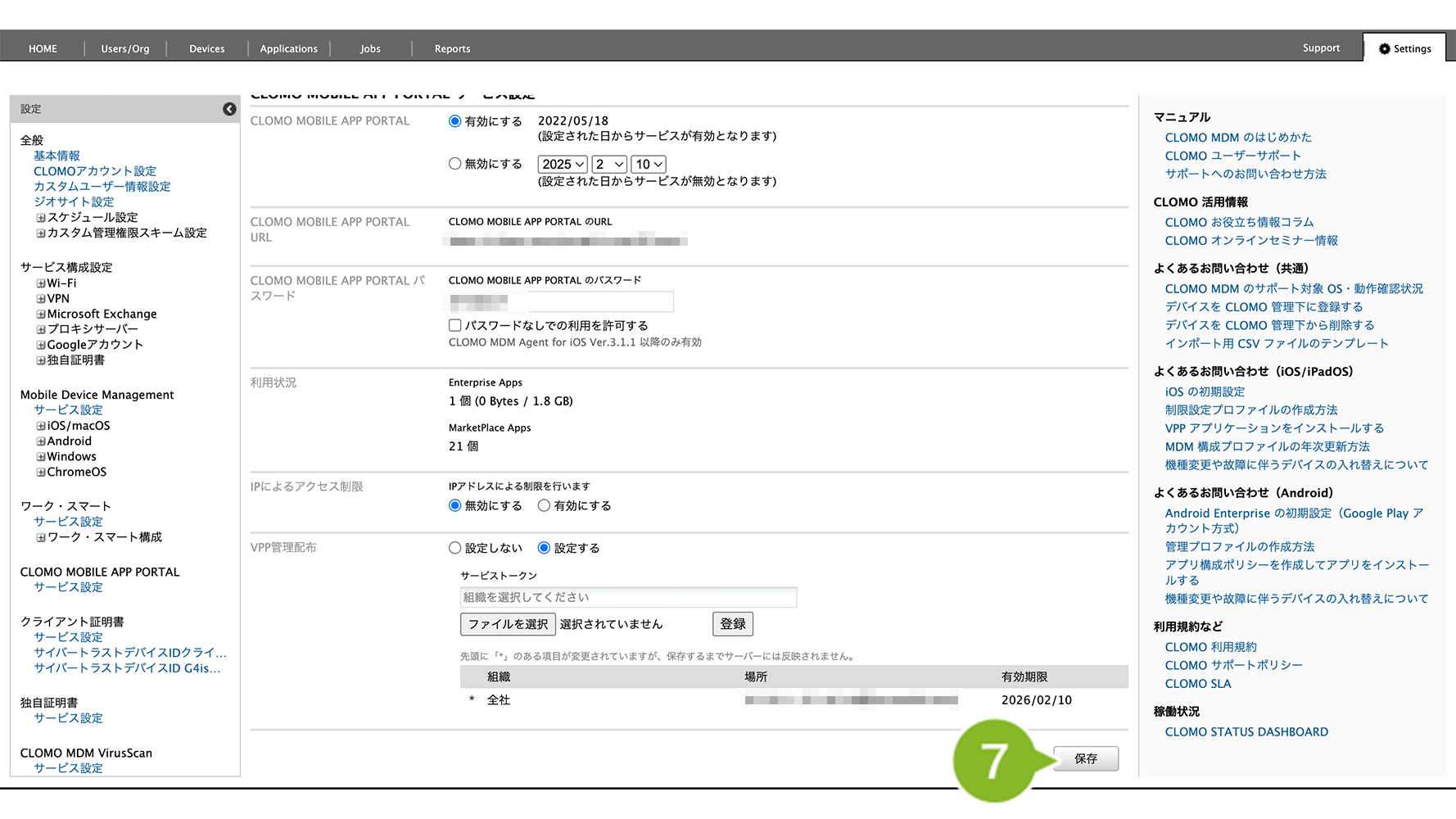This screenshot has width=1456, height=819.
Task: Open CLOMO STATUS DASHBOARD link
Action: [1246, 732]
